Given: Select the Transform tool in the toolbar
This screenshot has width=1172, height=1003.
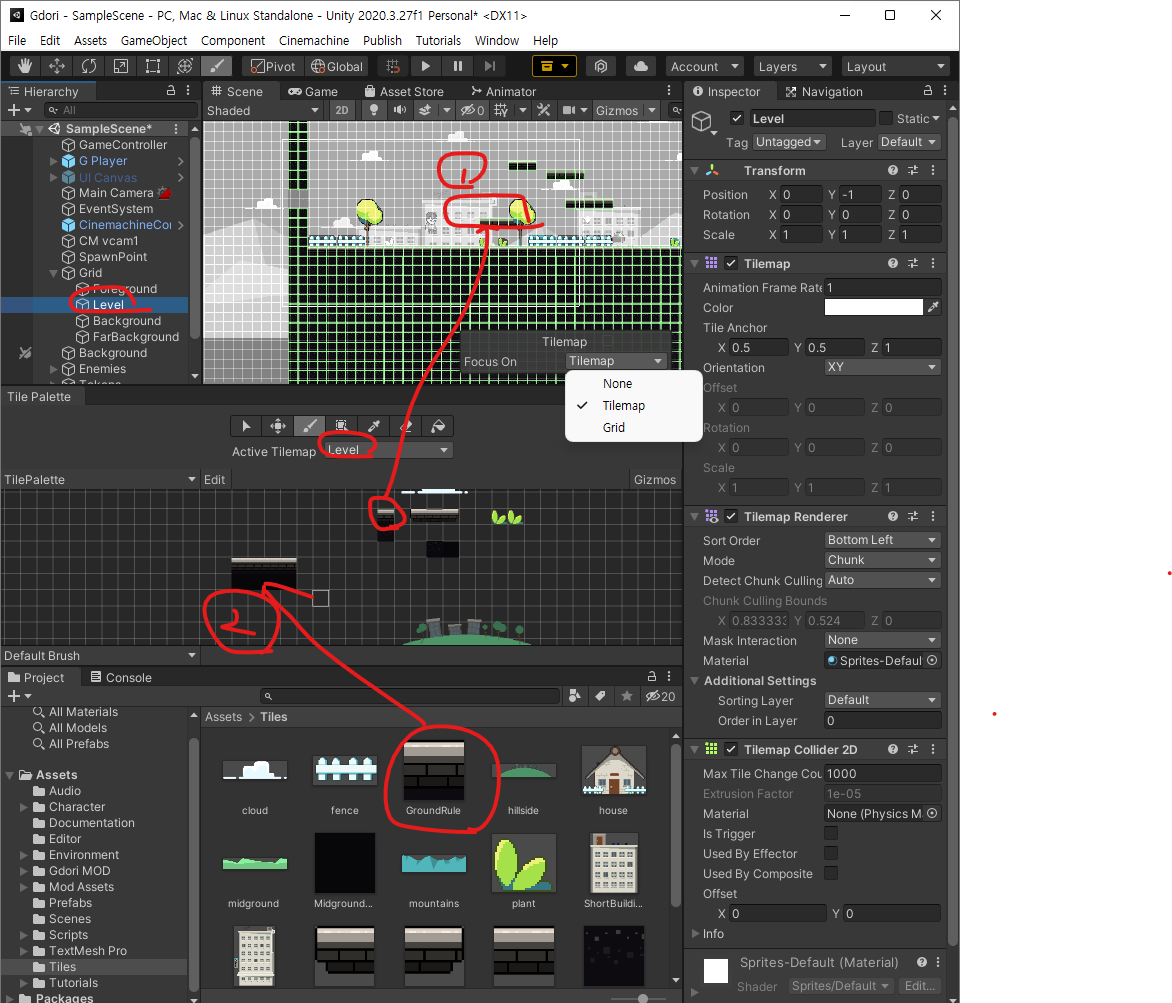Looking at the screenshot, I should (185, 67).
